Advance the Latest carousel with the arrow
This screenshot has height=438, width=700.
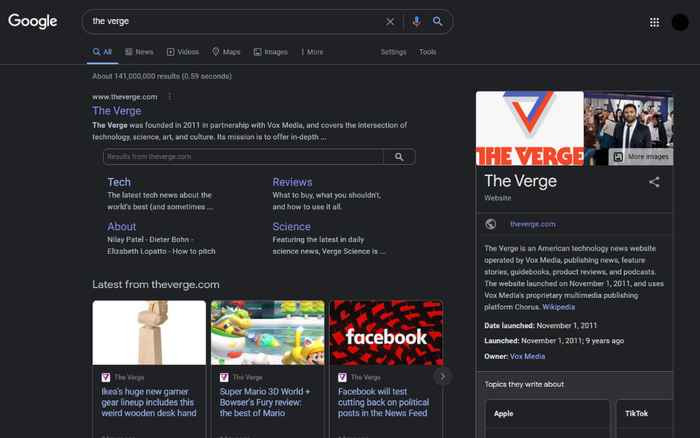click(x=442, y=376)
